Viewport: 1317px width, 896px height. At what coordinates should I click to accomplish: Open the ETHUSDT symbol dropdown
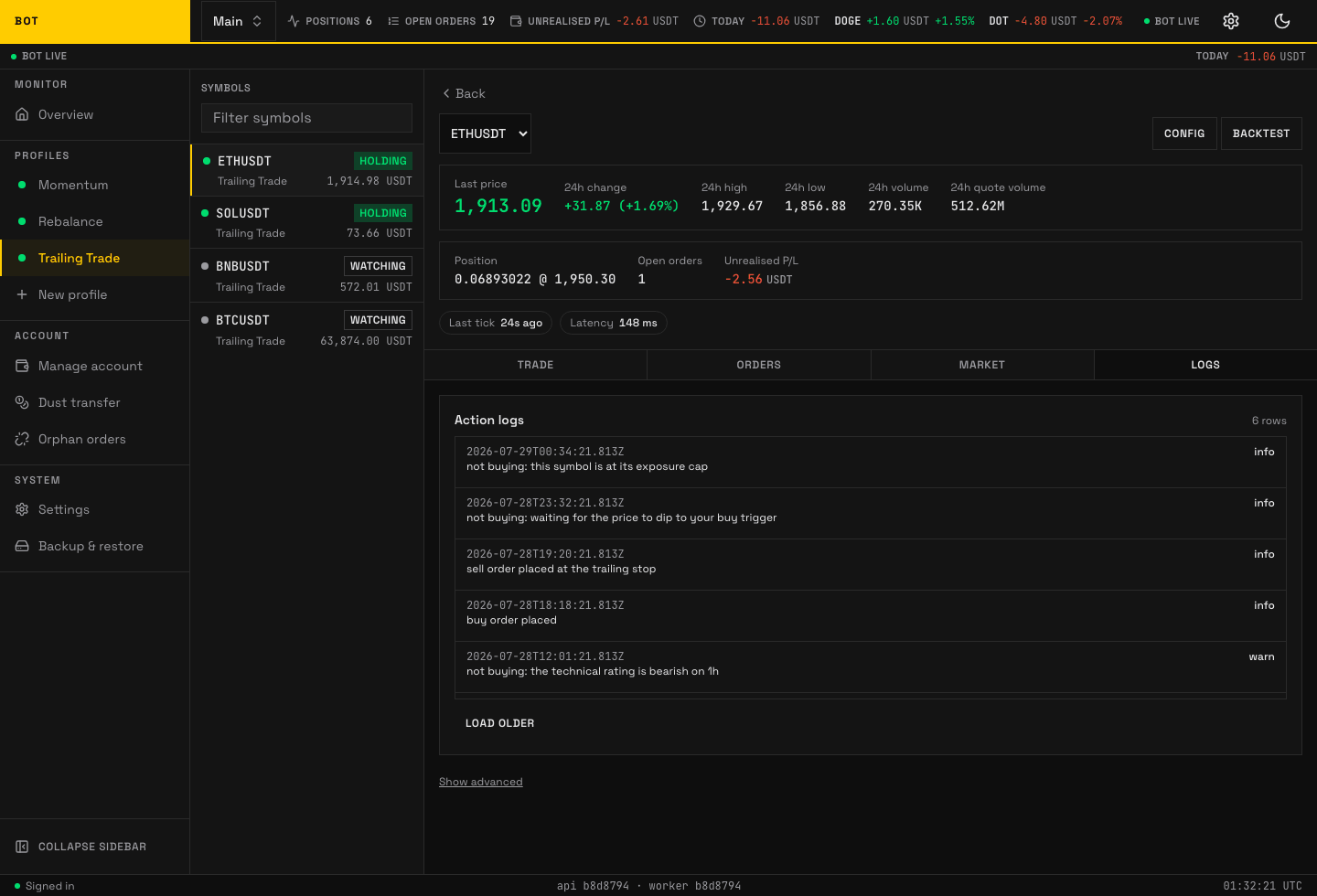485,133
